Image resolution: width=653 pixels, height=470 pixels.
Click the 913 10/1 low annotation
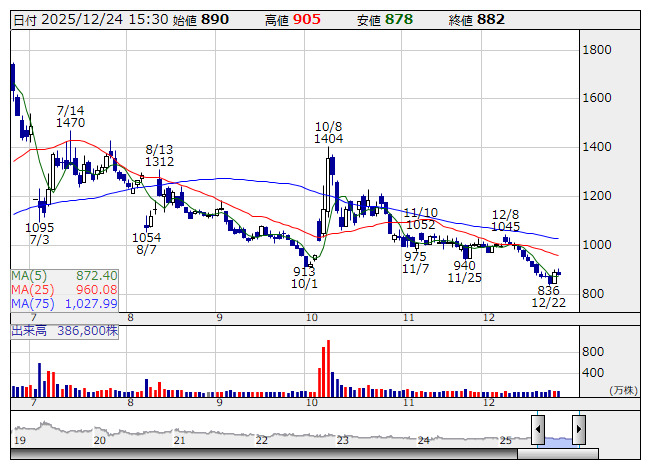[304, 278]
